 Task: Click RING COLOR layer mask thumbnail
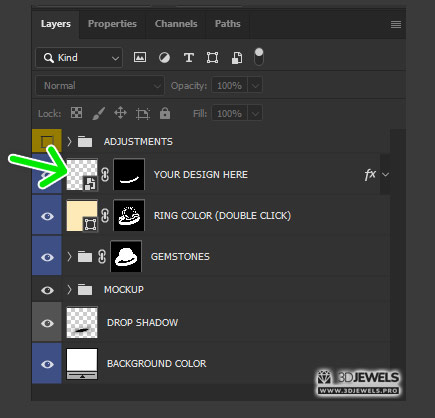point(129,216)
